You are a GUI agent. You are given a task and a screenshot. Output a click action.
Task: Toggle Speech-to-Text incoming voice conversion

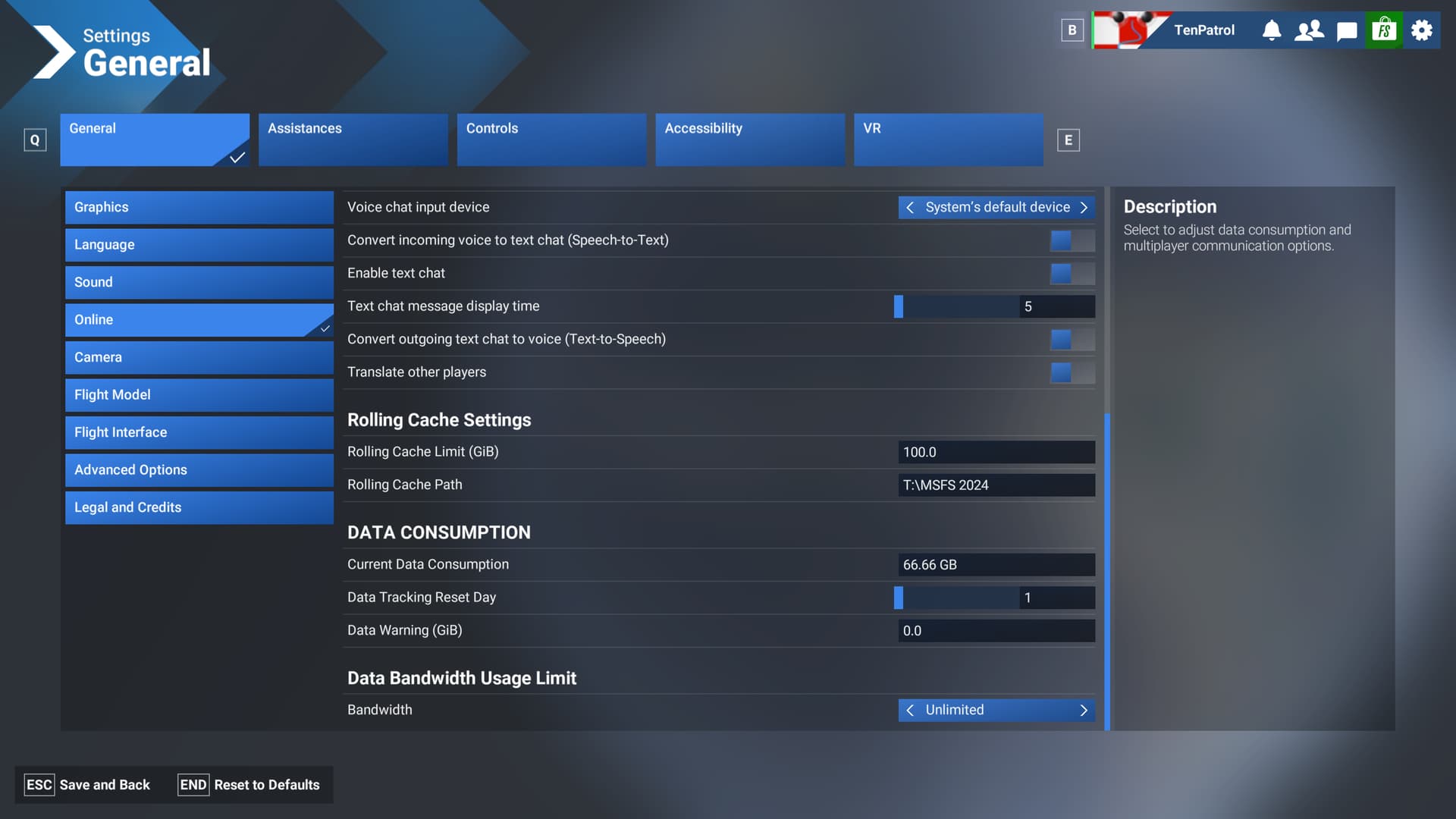[x=1072, y=240]
